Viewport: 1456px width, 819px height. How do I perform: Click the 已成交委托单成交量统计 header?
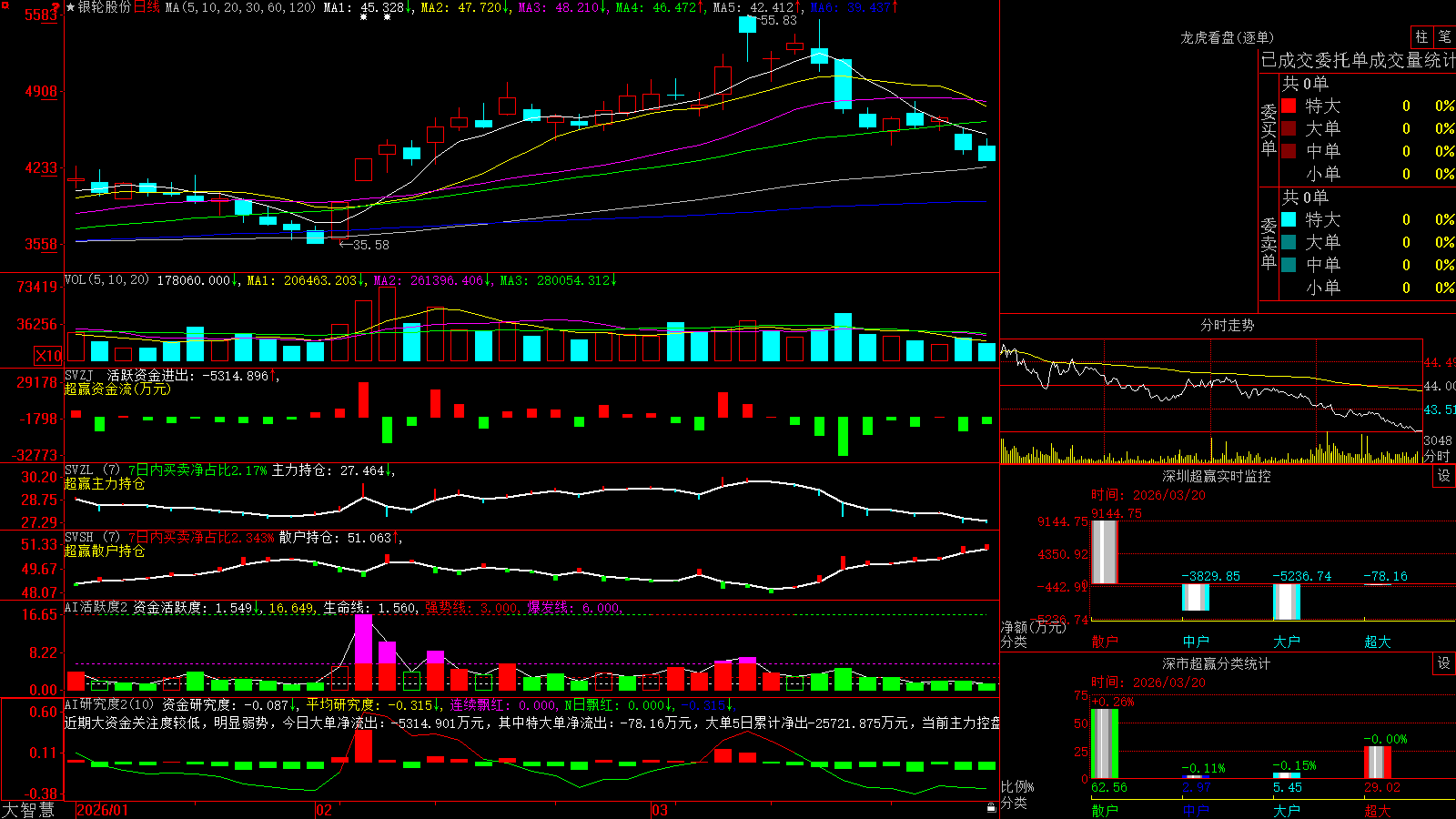click(1358, 61)
